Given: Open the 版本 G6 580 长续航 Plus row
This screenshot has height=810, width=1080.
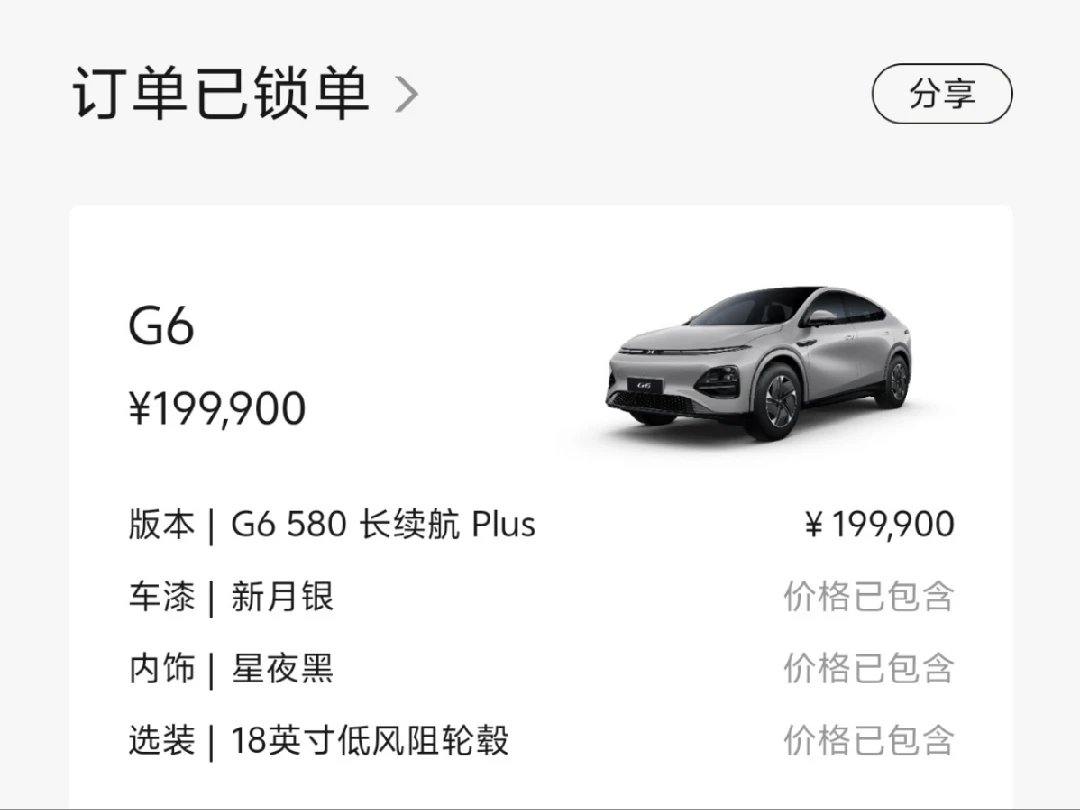Looking at the screenshot, I should 541,524.
